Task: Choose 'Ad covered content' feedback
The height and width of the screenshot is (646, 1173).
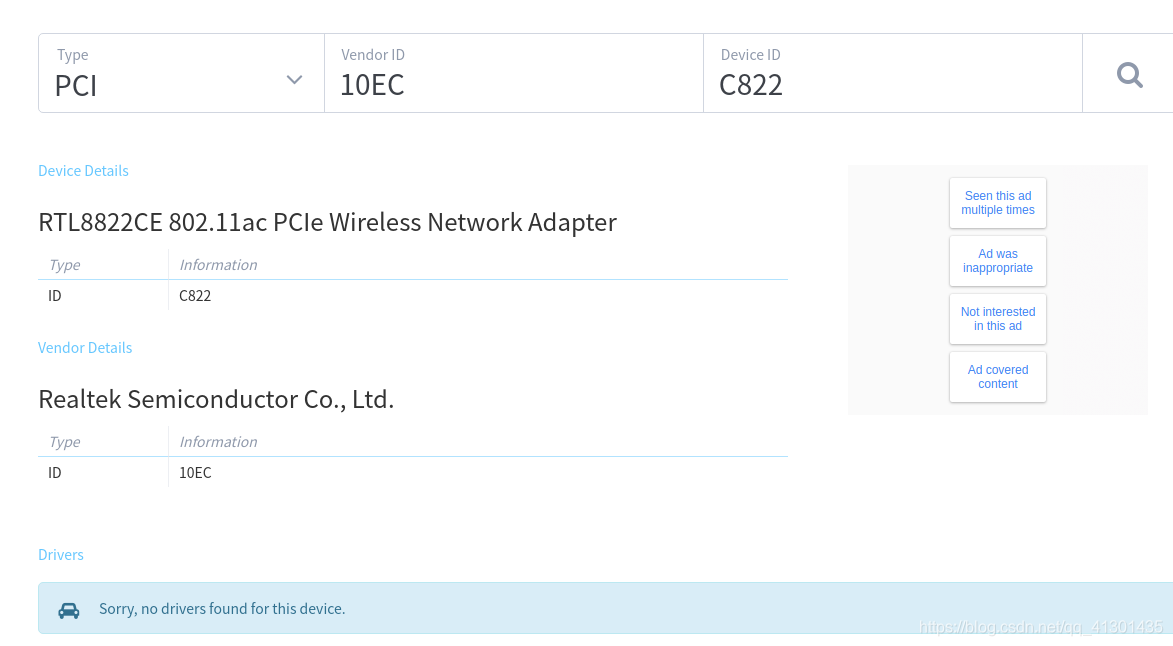Action: pos(998,377)
